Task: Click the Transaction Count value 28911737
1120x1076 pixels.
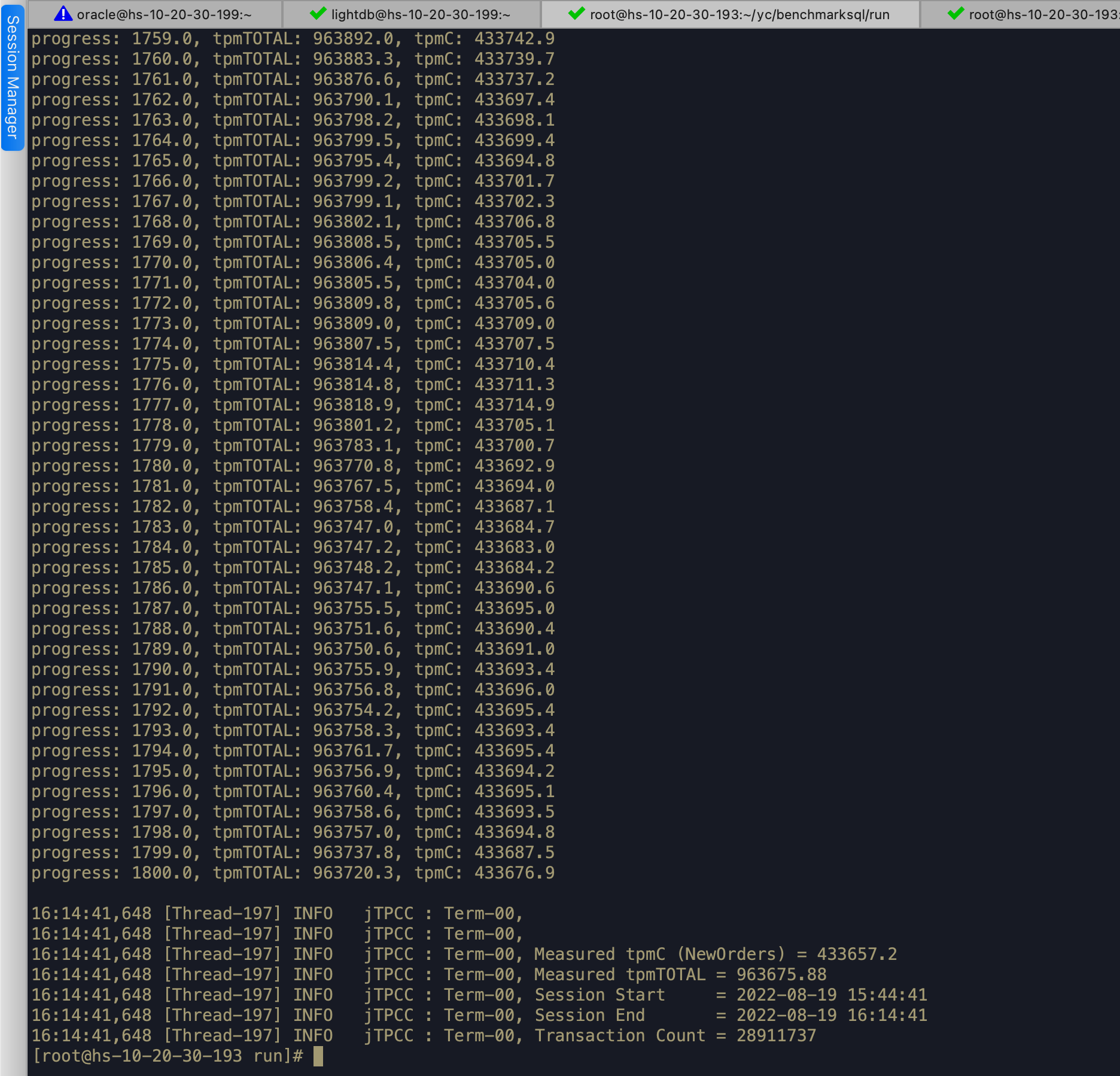Action: click(x=776, y=1036)
